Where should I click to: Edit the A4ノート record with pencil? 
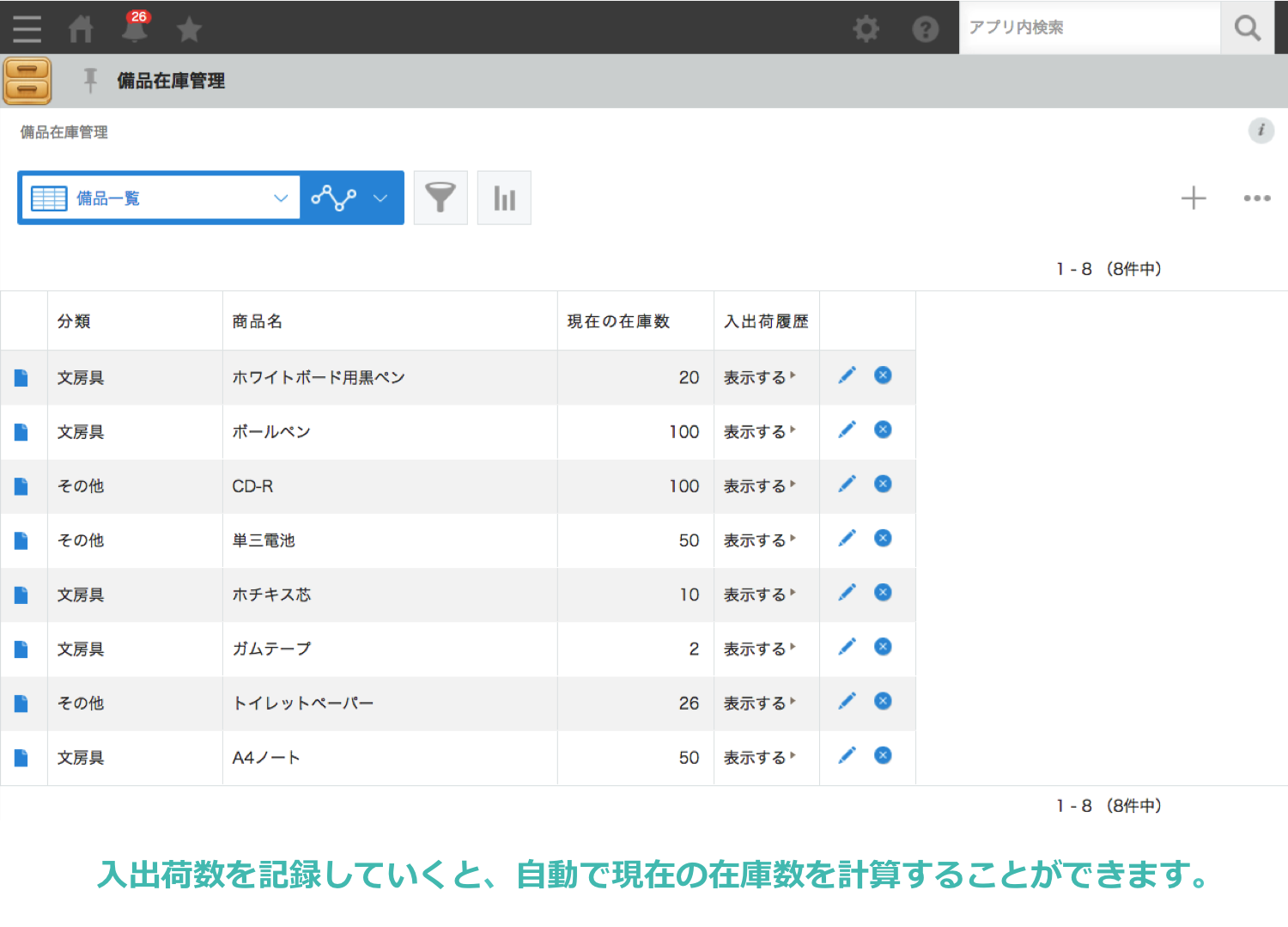[x=847, y=755]
